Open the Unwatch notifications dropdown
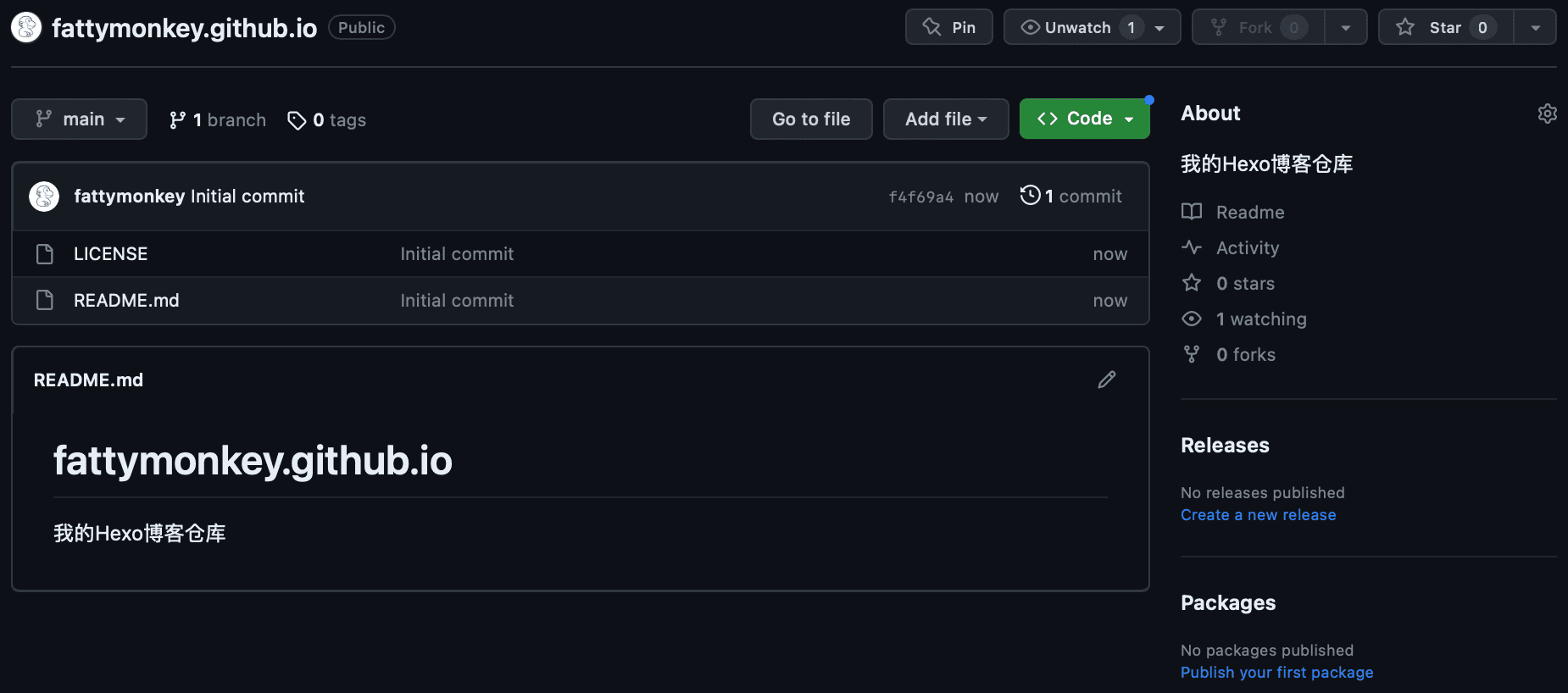 [x=1093, y=27]
